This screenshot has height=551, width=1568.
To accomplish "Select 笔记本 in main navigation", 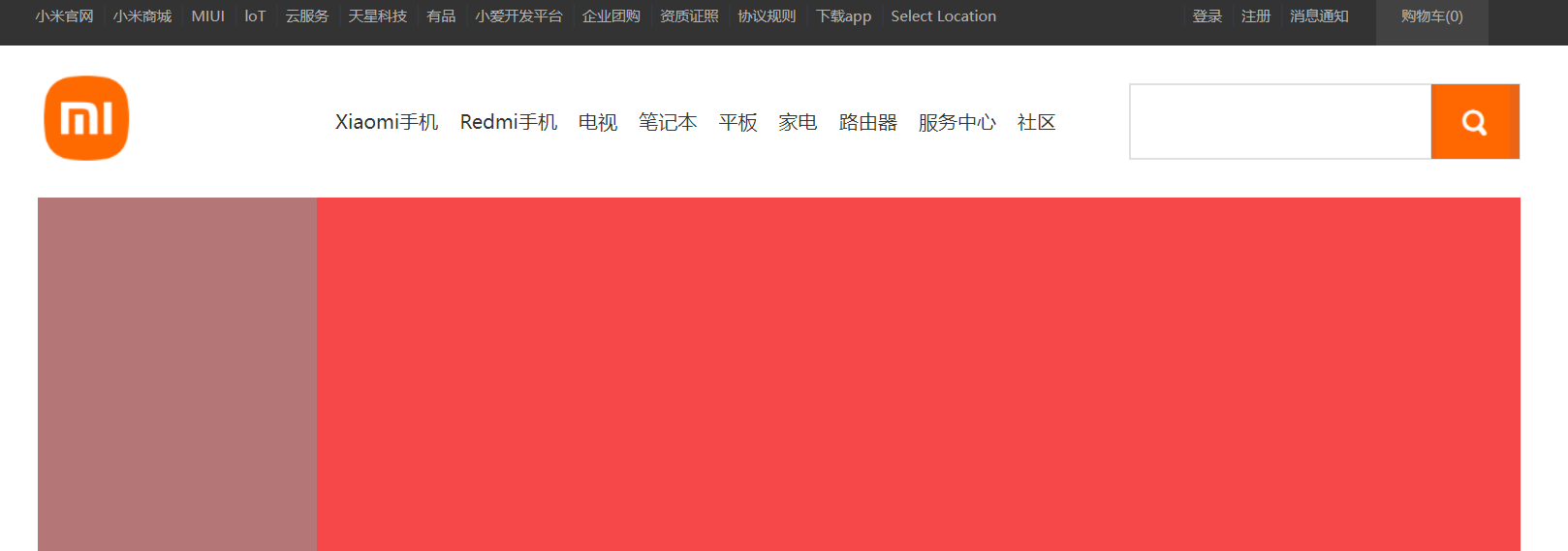I will (x=668, y=122).
